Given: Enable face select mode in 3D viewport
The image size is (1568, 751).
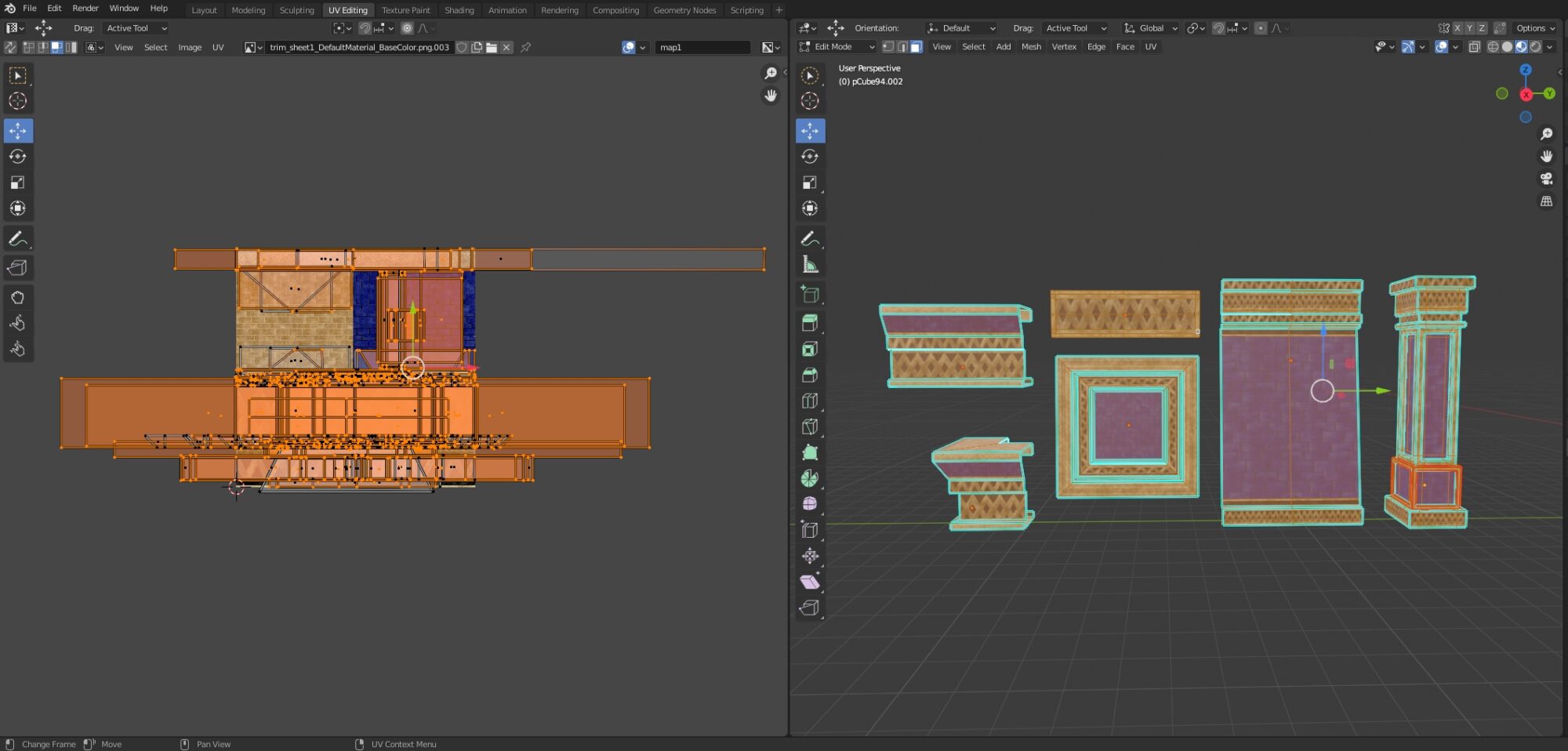Looking at the screenshot, I should (x=916, y=47).
